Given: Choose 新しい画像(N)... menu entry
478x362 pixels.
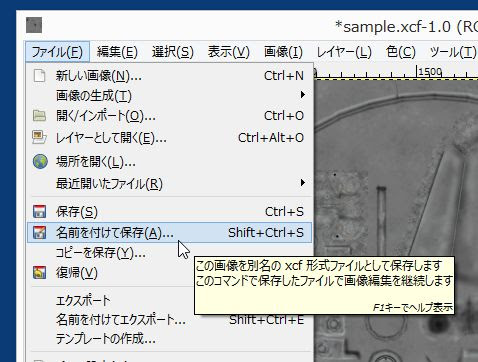Looking at the screenshot, I should (169, 76).
